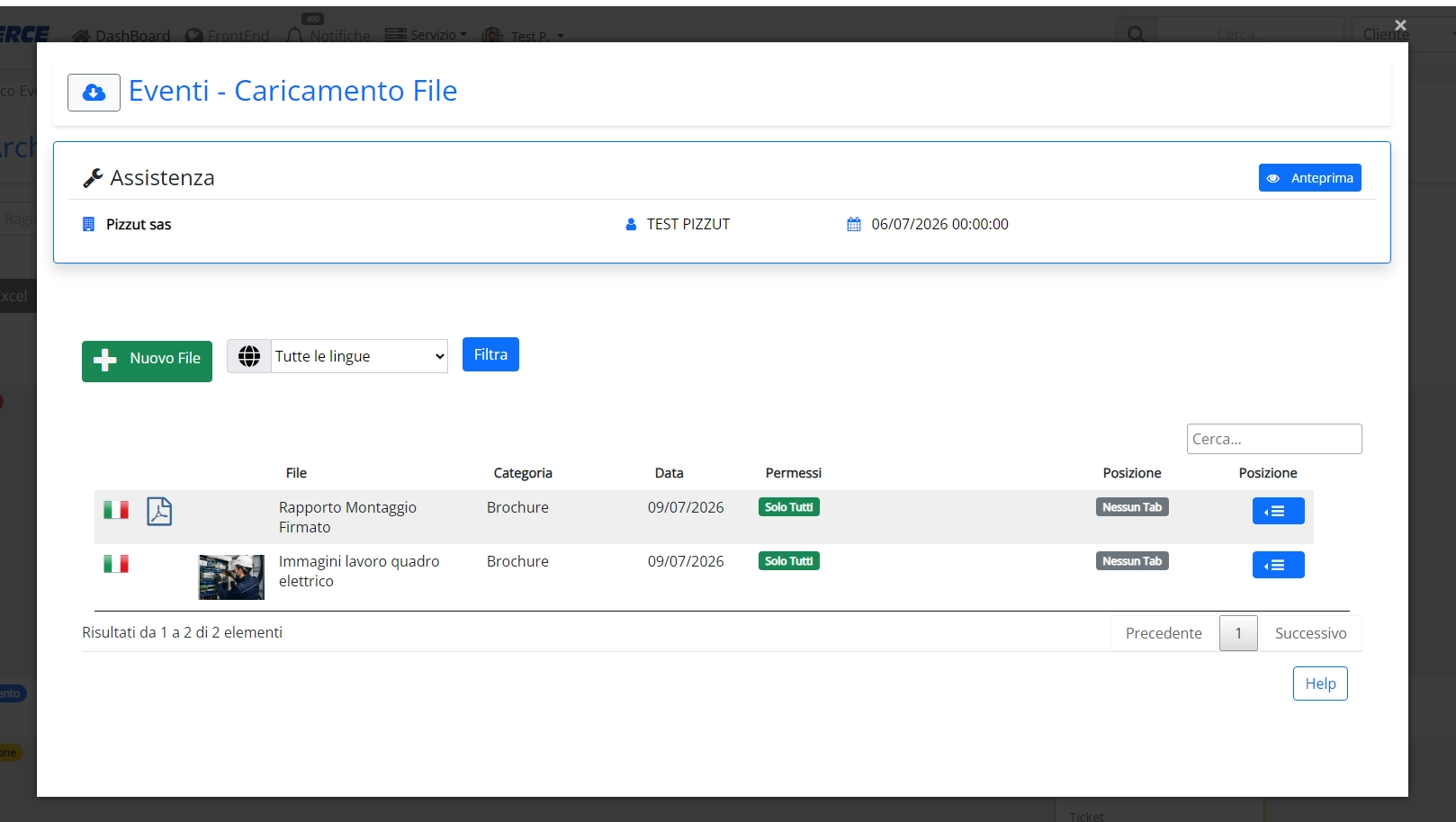Expand the Test P. user menu
1456x822 pixels.
click(523, 36)
